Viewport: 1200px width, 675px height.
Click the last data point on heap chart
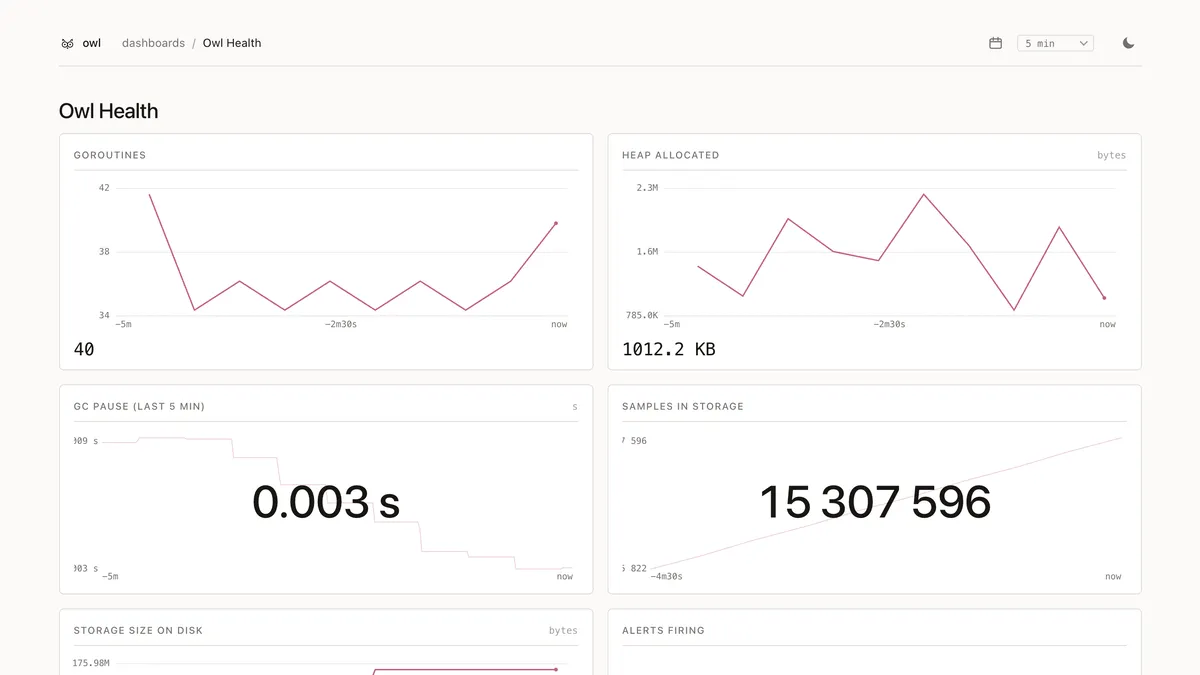pos(1104,298)
